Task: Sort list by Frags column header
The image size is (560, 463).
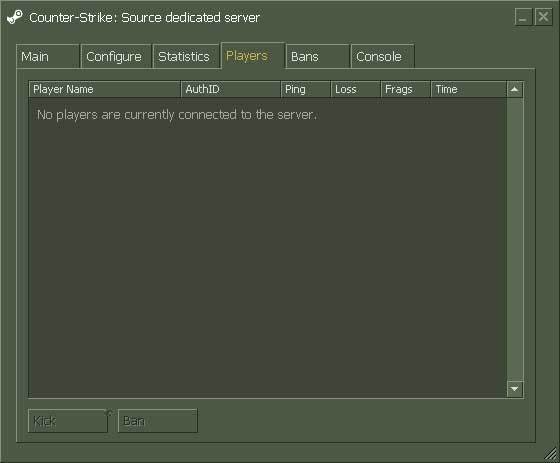Action: coord(406,89)
